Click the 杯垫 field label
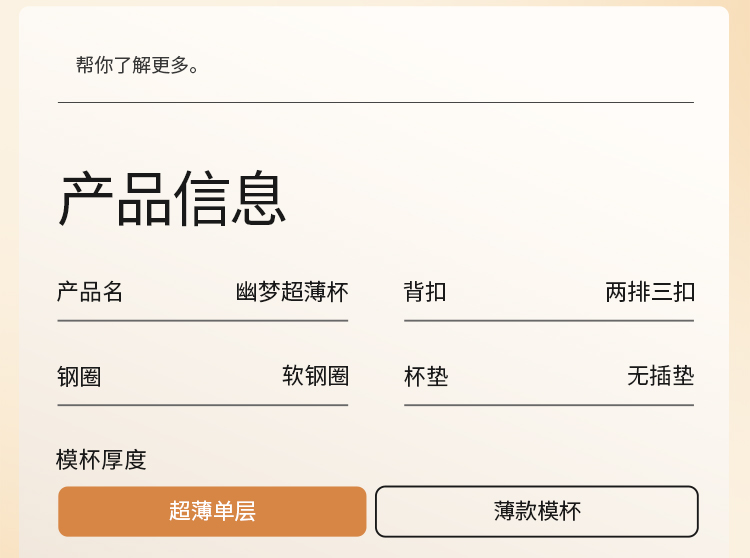Screen dimensions: 750x558 (426, 376)
